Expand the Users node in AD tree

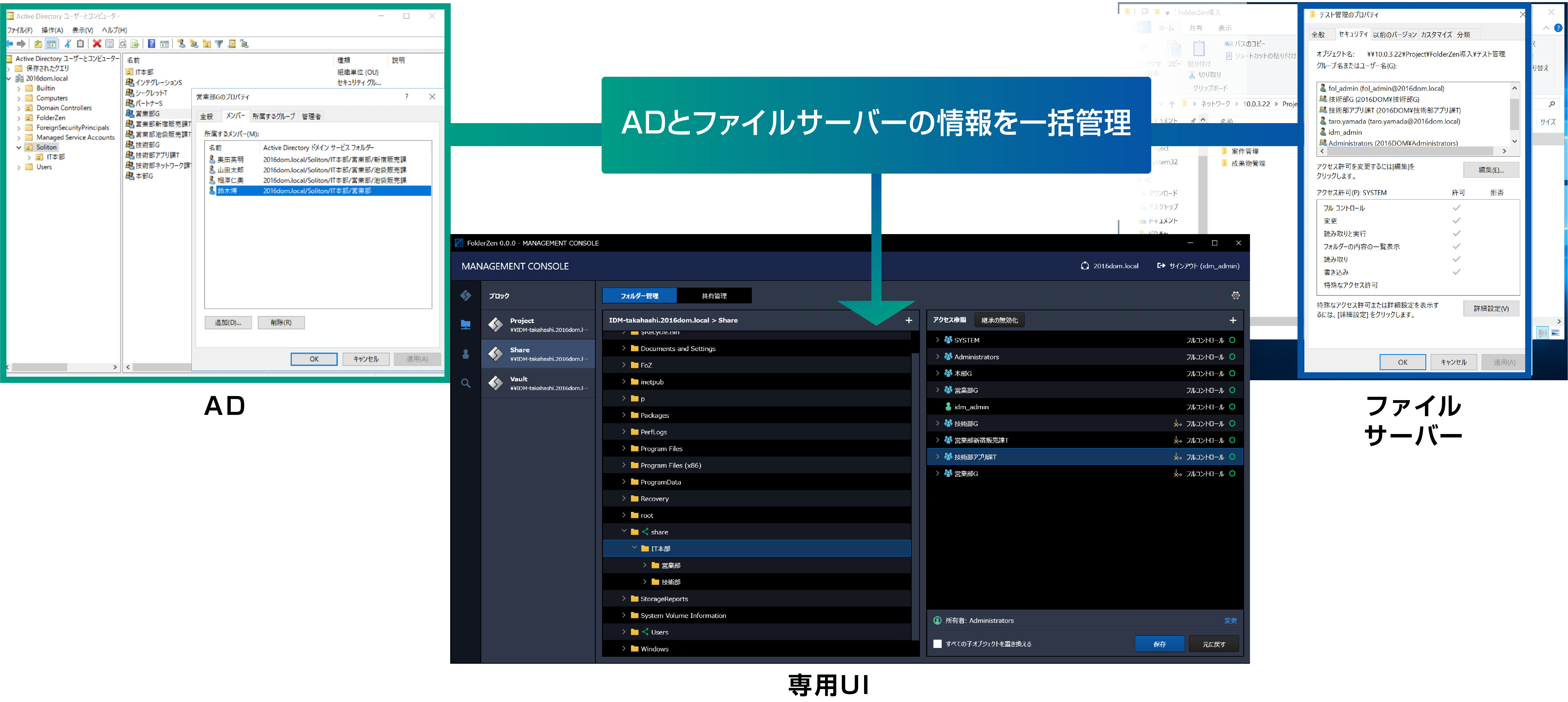[x=19, y=167]
